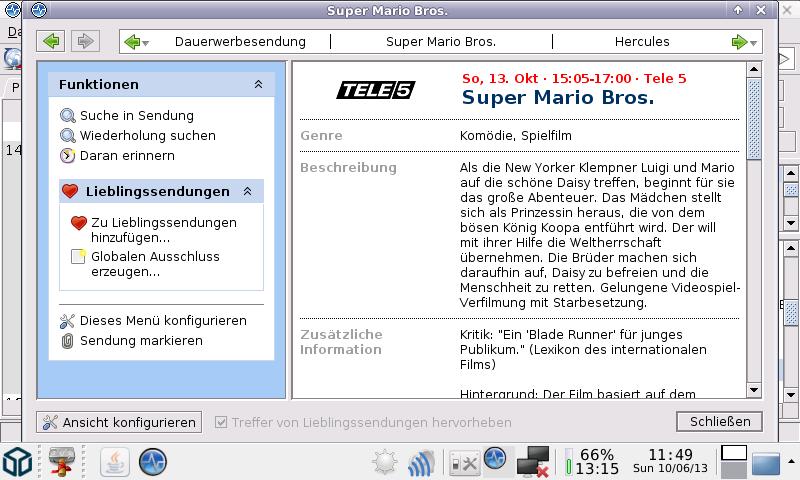Viewport: 800px width, 480px height.
Task: Select Zu Lieblingssendungen hinzufügen entry
Action: tap(163, 230)
